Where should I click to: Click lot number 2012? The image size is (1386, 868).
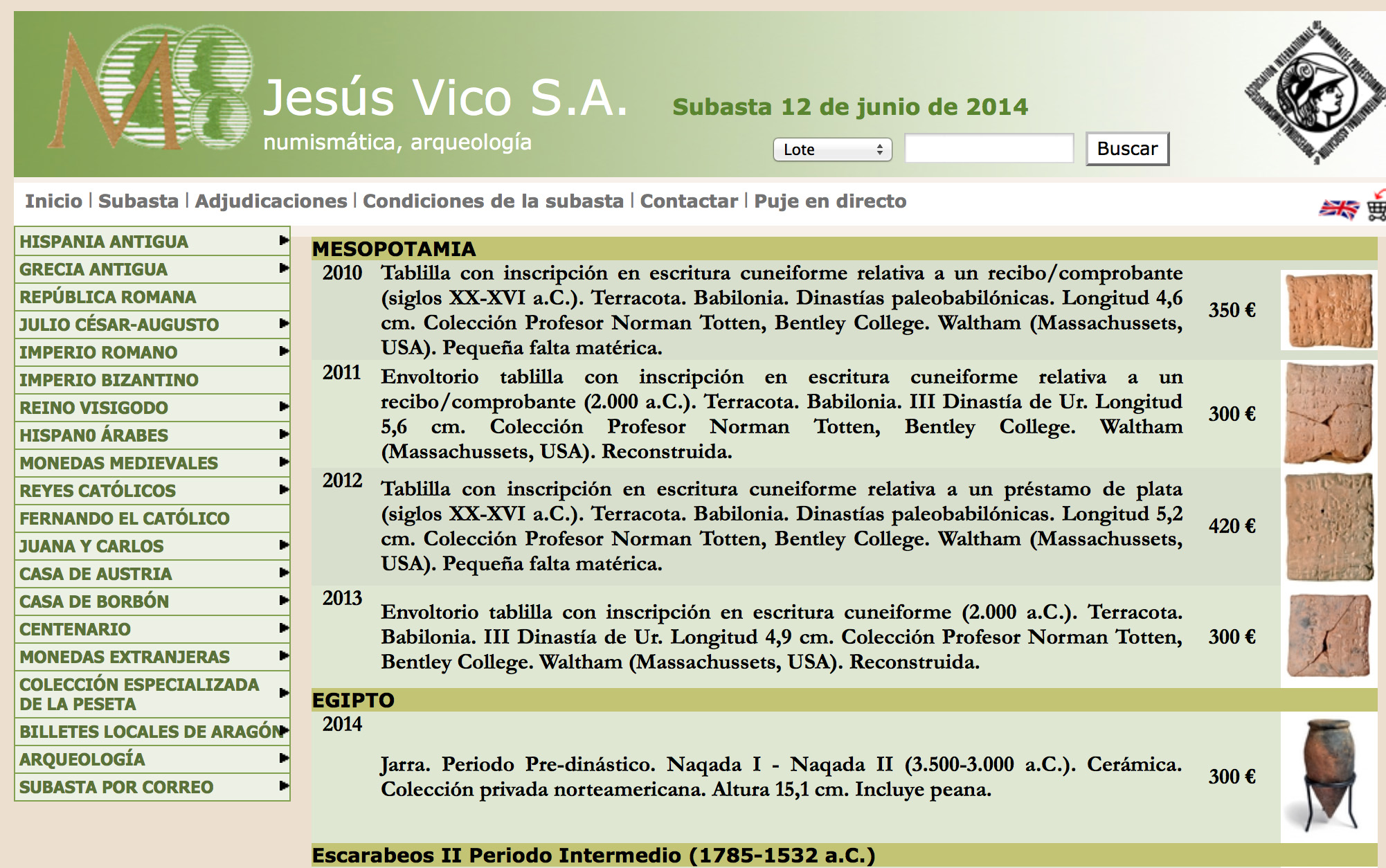click(342, 480)
